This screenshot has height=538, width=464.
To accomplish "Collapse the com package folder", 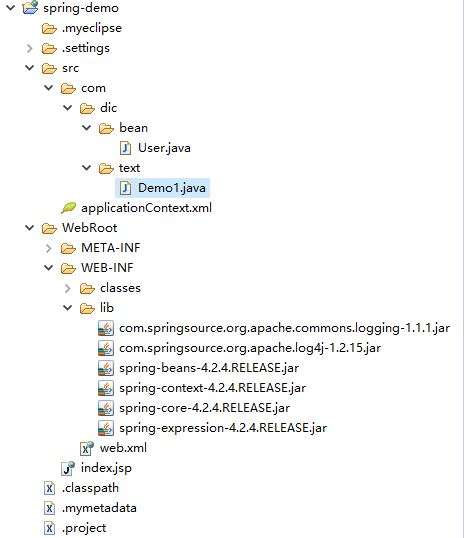I will 49,88.
